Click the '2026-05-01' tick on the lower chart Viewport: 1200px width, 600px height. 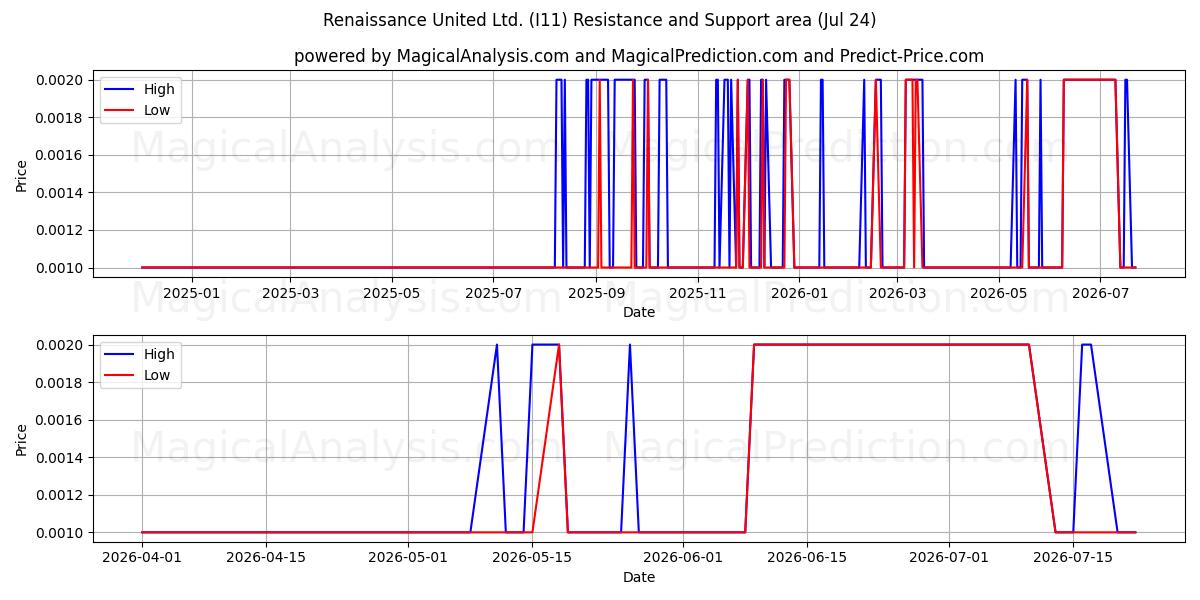408,558
